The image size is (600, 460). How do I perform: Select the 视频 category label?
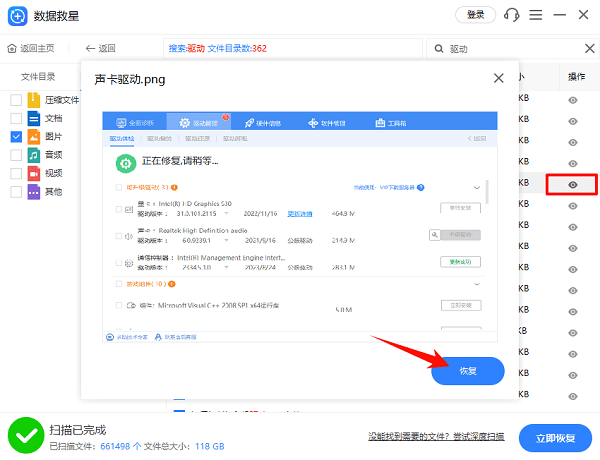[54, 173]
